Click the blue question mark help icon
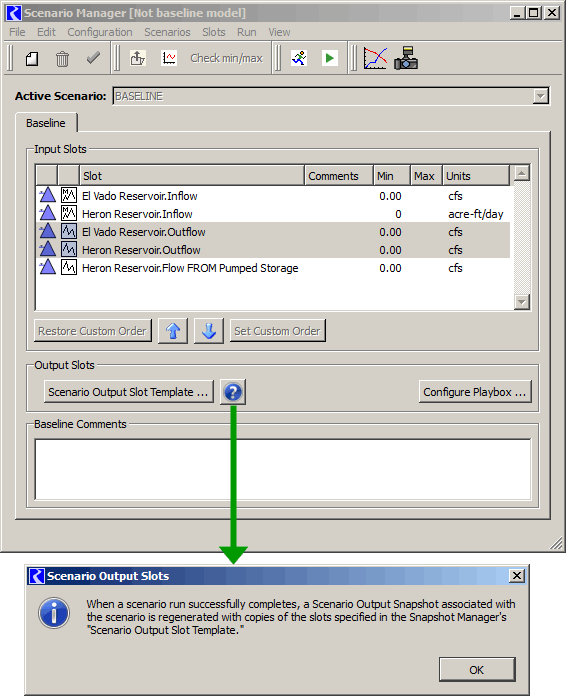566x696 pixels. pyautogui.click(x=233, y=392)
